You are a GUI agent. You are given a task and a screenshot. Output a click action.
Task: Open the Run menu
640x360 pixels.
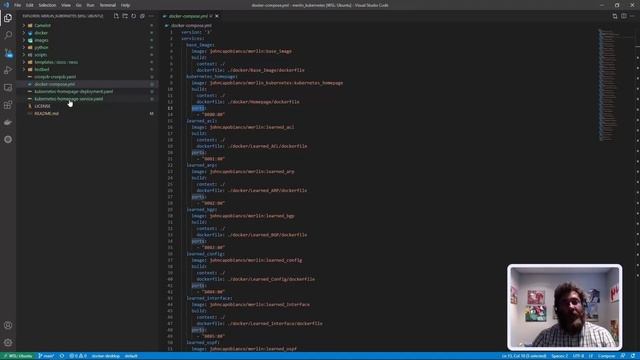90,5
